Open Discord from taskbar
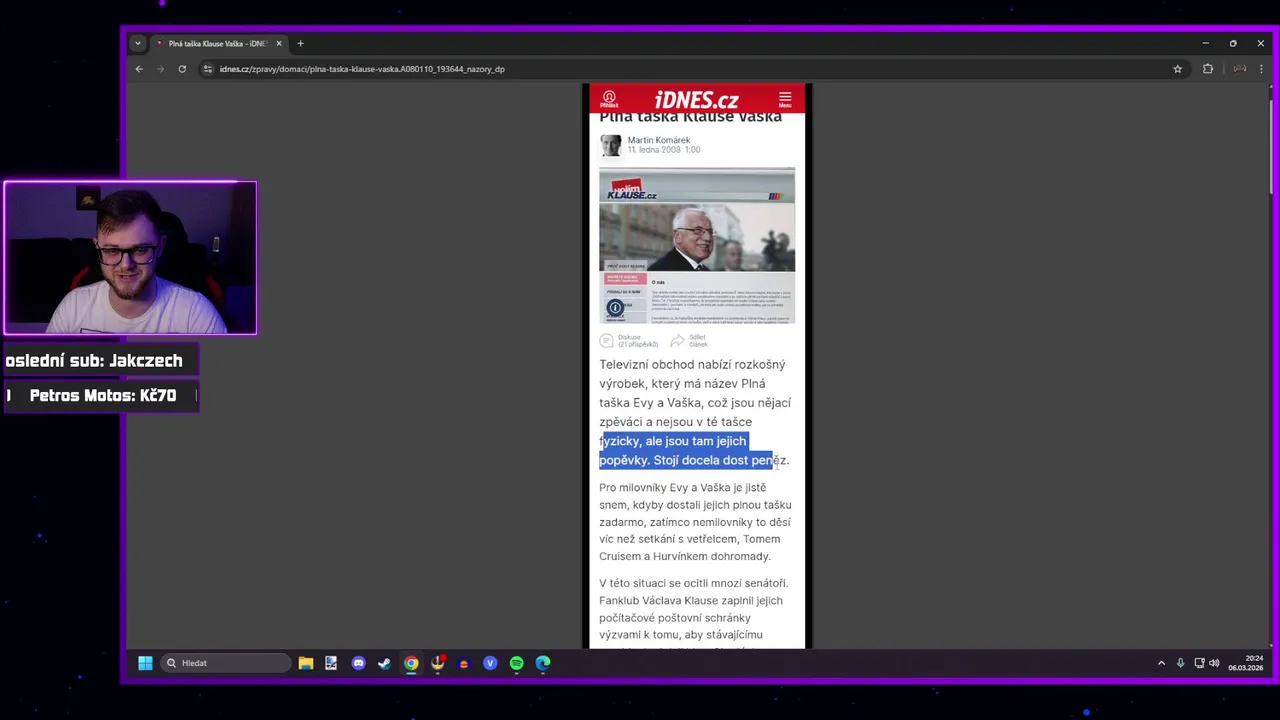This screenshot has height=720, width=1280. (358, 663)
